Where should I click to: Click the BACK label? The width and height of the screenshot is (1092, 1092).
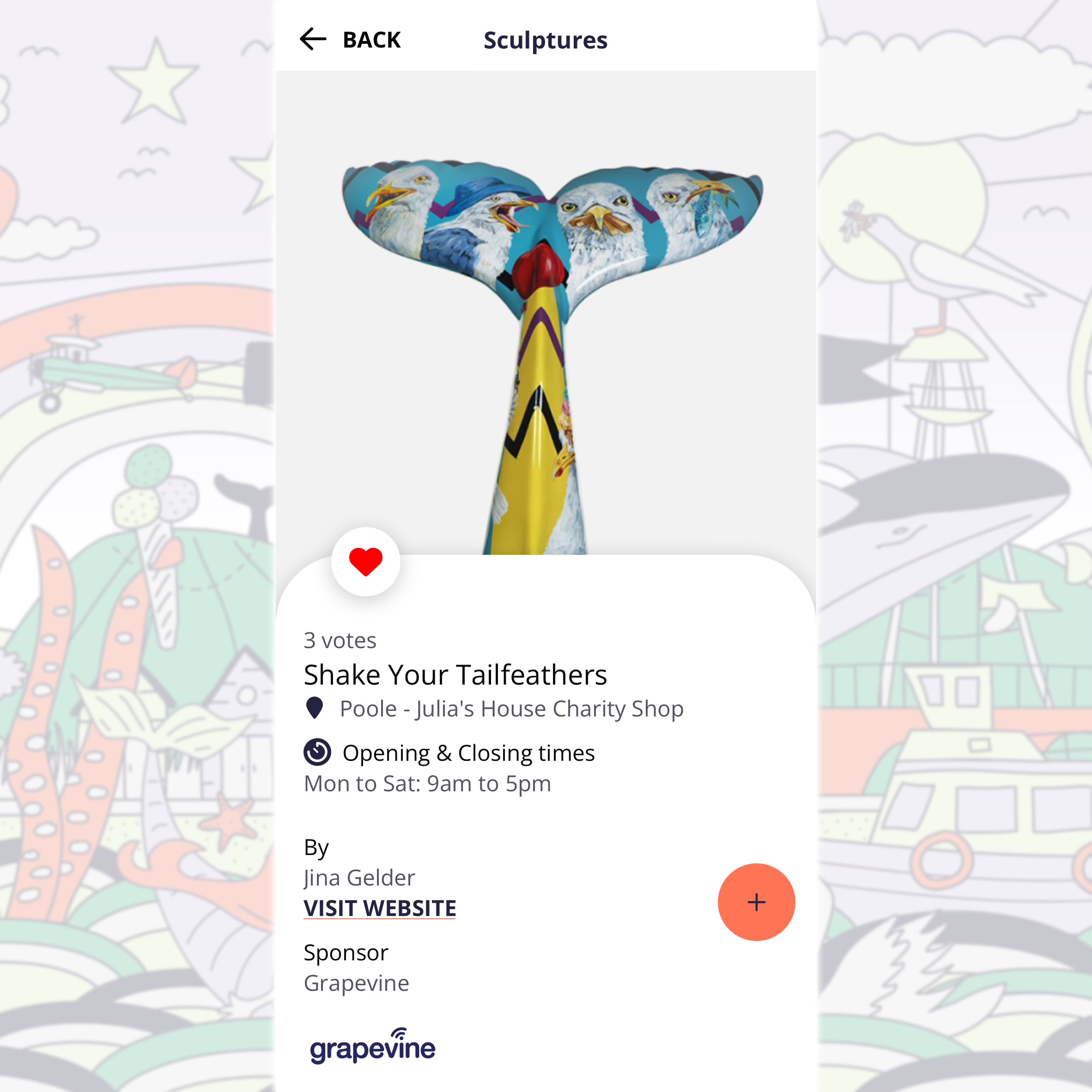coord(371,40)
